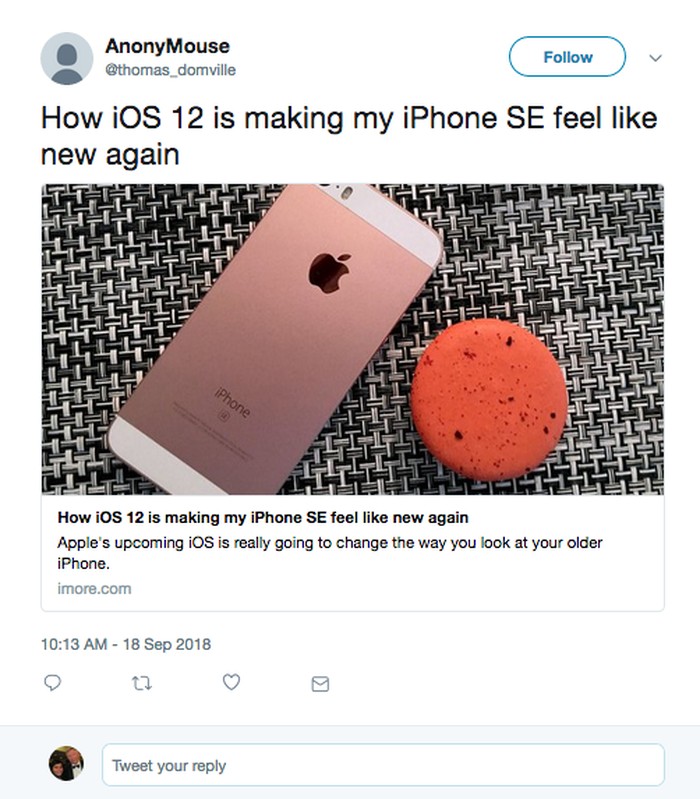Screen dimensions: 700x799
Task: Click the reply speech bubble icon
Action: [x=55, y=683]
